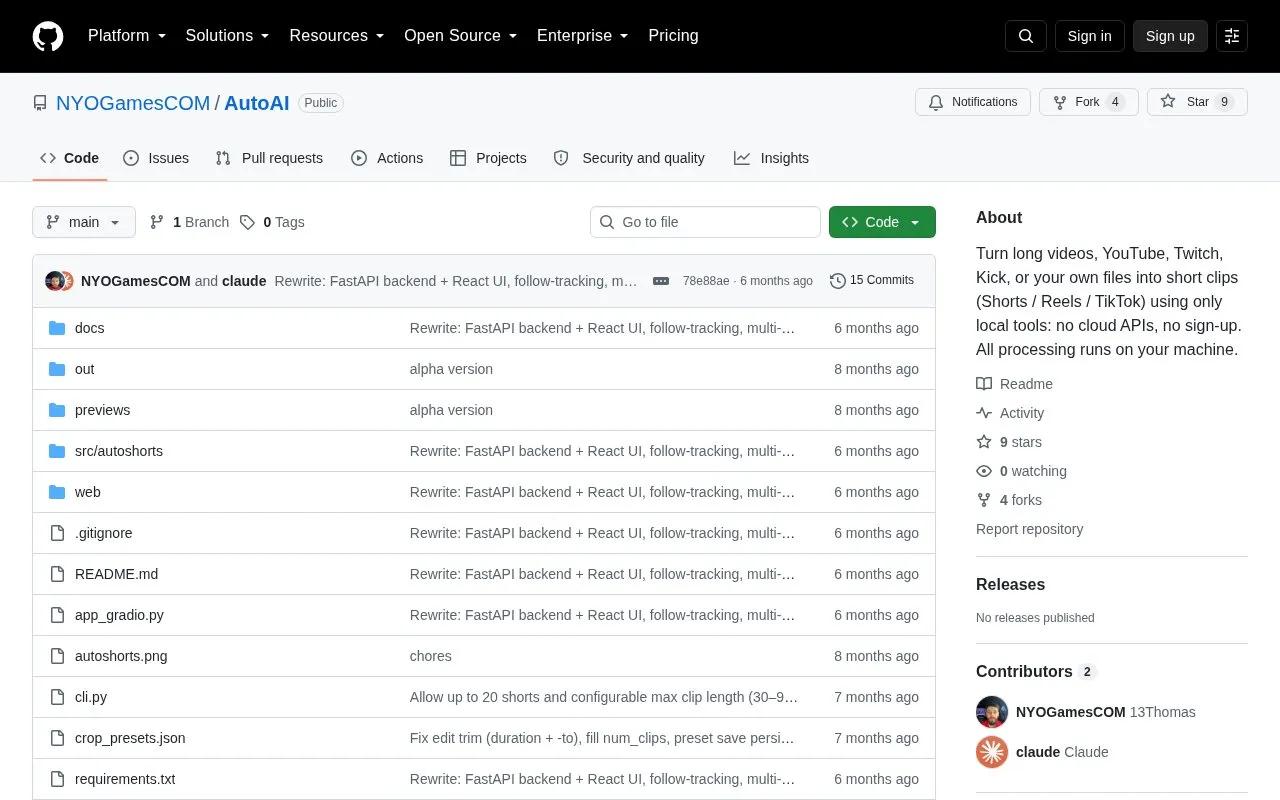
Task: Click the NYOGamesCOM contributor avatar
Action: (x=992, y=712)
